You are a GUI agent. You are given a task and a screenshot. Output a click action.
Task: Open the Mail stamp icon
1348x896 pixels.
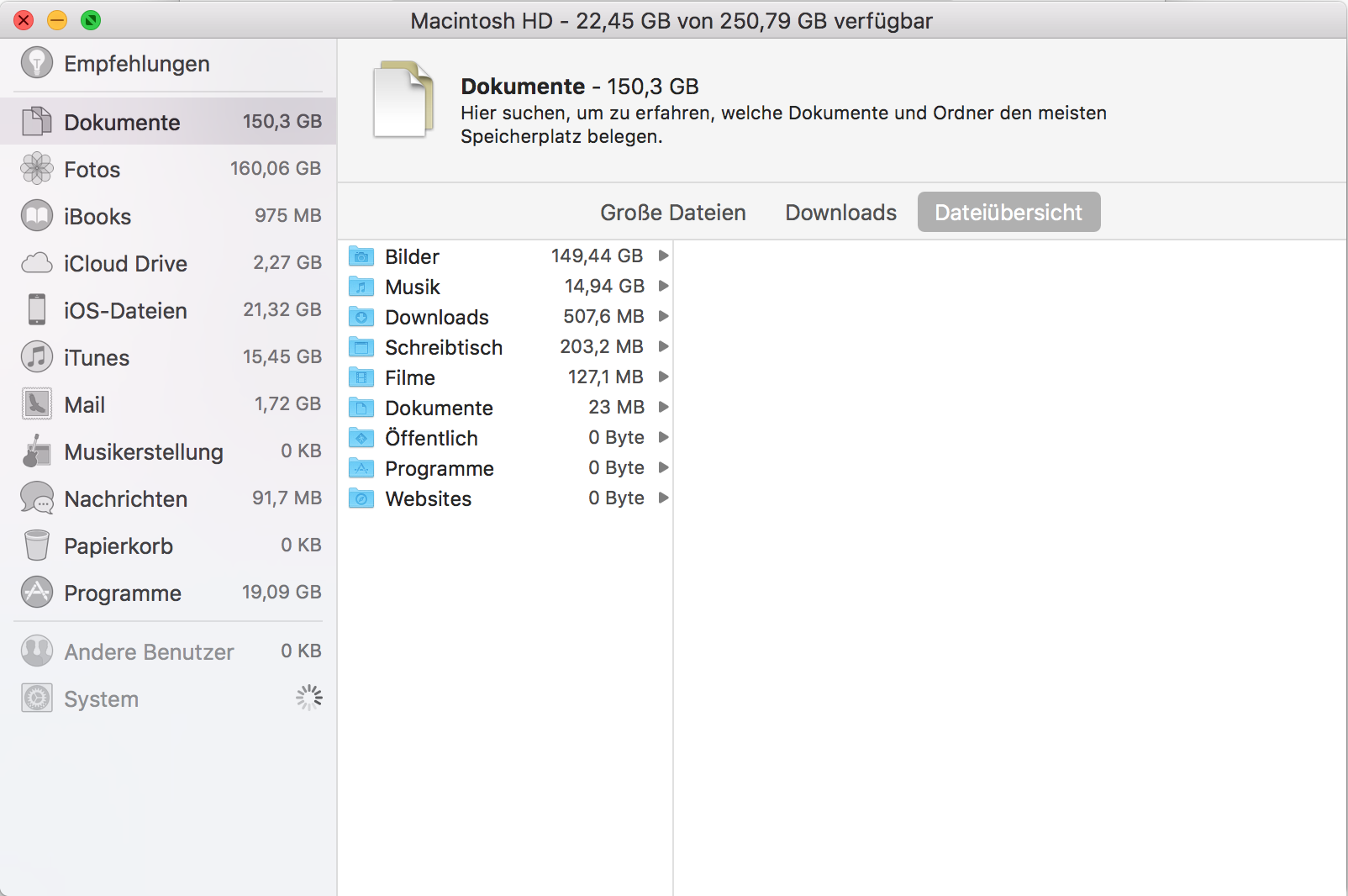tap(37, 404)
